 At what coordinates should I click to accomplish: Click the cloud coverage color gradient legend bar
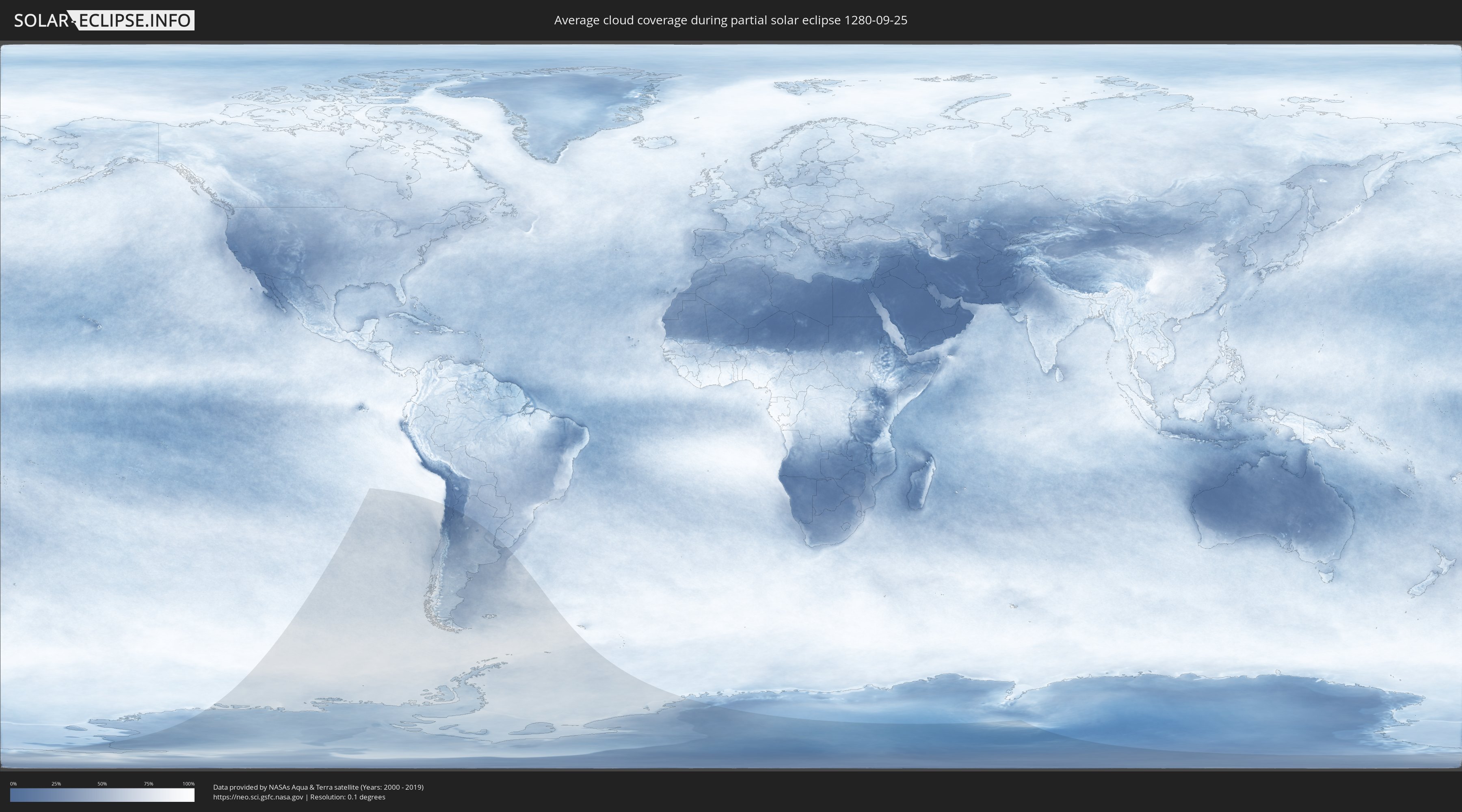point(102,795)
